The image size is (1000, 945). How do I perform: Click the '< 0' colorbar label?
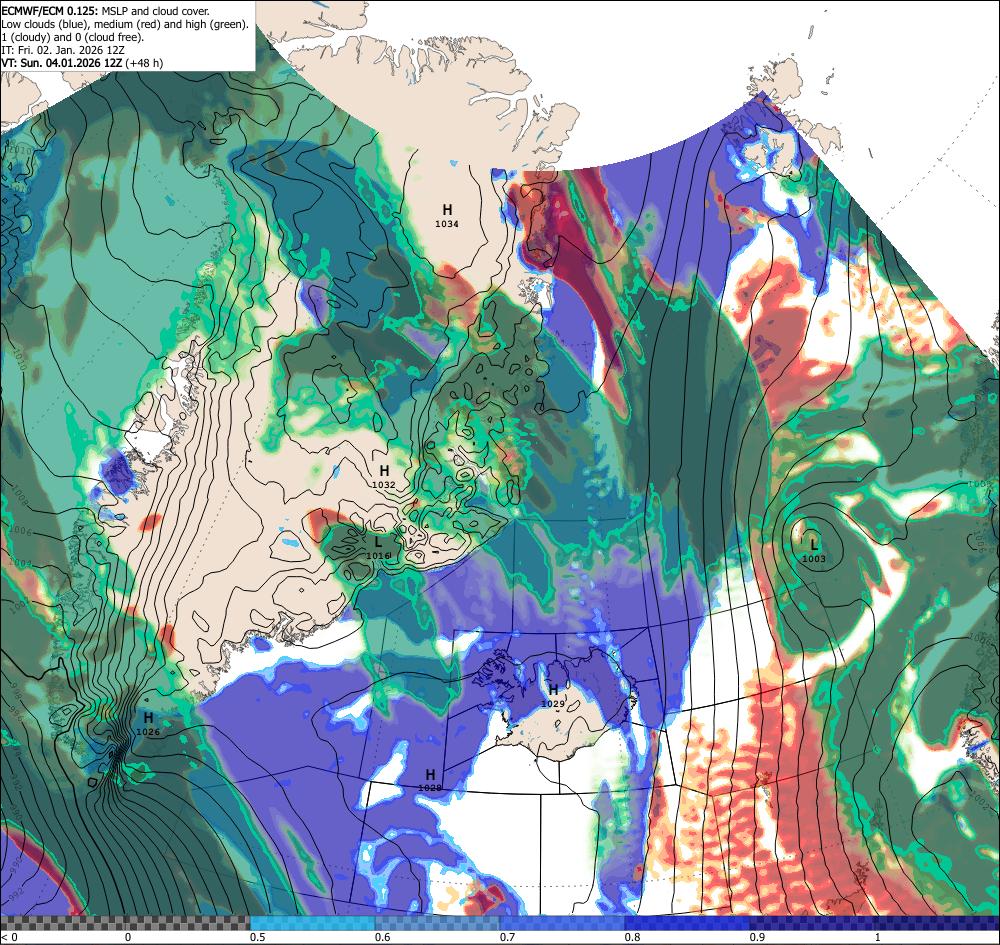click(x=7, y=937)
